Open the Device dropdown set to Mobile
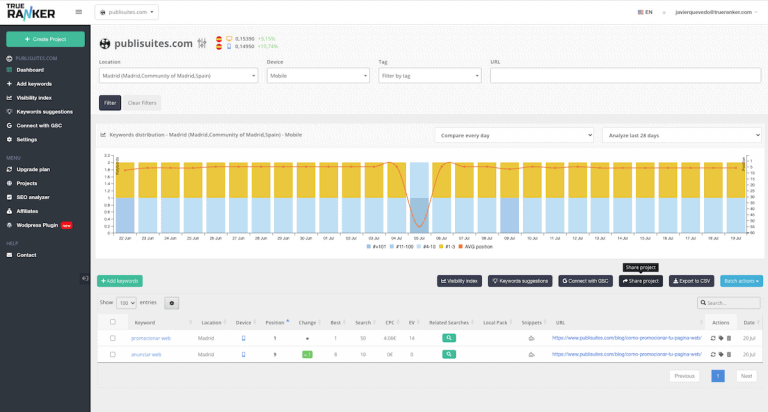 point(318,75)
